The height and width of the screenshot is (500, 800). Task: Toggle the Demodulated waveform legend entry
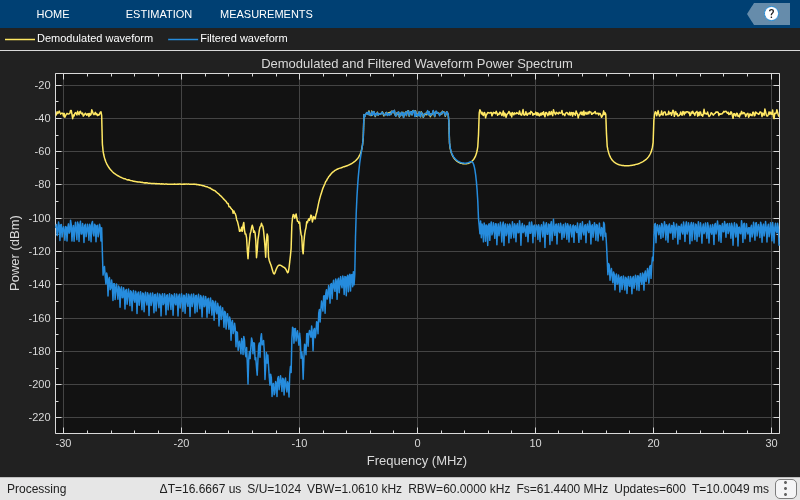click(x=79, y=38)
